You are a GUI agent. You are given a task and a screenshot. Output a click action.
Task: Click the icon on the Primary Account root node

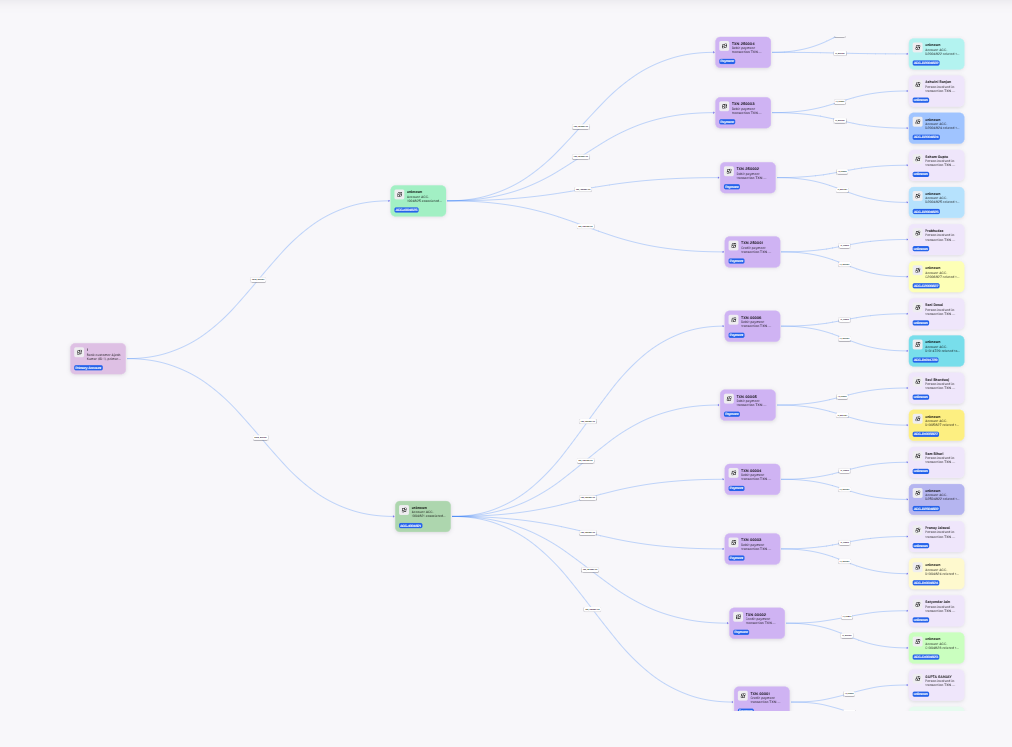pos(79,351)
